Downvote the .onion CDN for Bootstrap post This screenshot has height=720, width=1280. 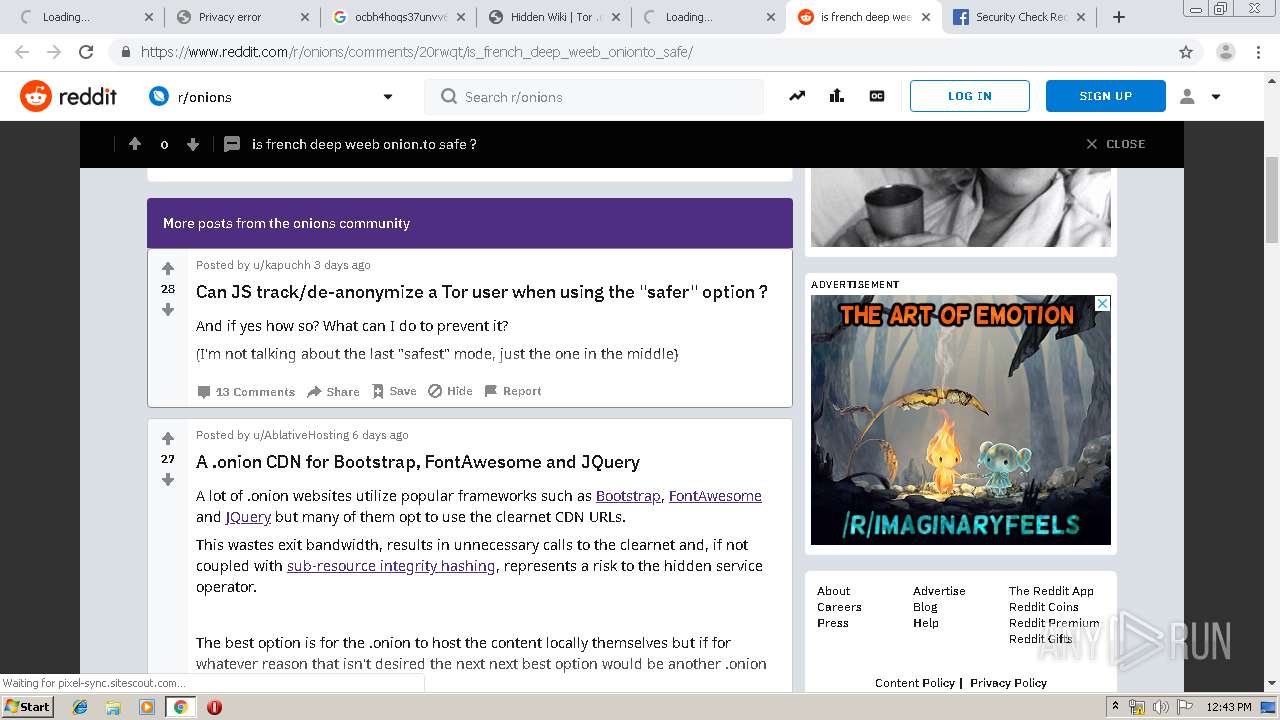(168, 480)
